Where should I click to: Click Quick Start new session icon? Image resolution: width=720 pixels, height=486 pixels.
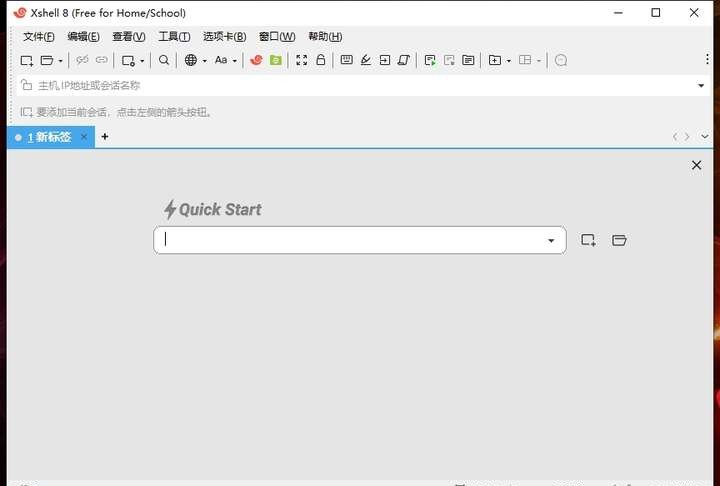(588, 240)
